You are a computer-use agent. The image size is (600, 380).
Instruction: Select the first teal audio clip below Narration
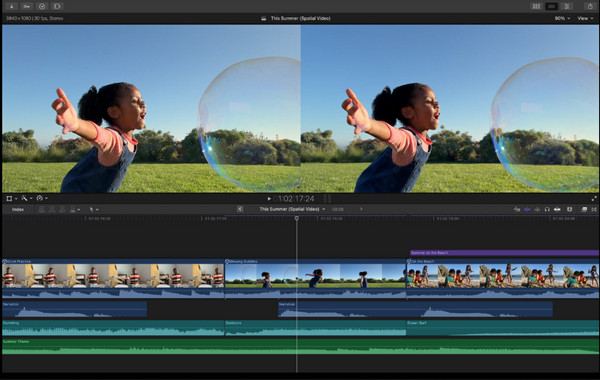coord(113,328)
